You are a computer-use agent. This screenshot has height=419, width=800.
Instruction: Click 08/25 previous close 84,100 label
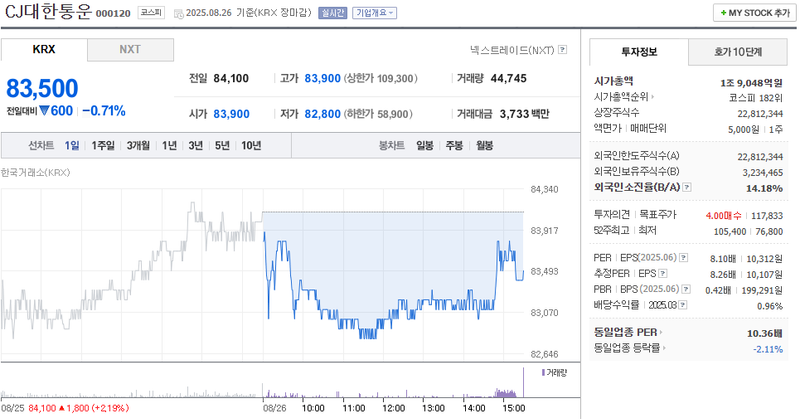(x=65, y=408)
